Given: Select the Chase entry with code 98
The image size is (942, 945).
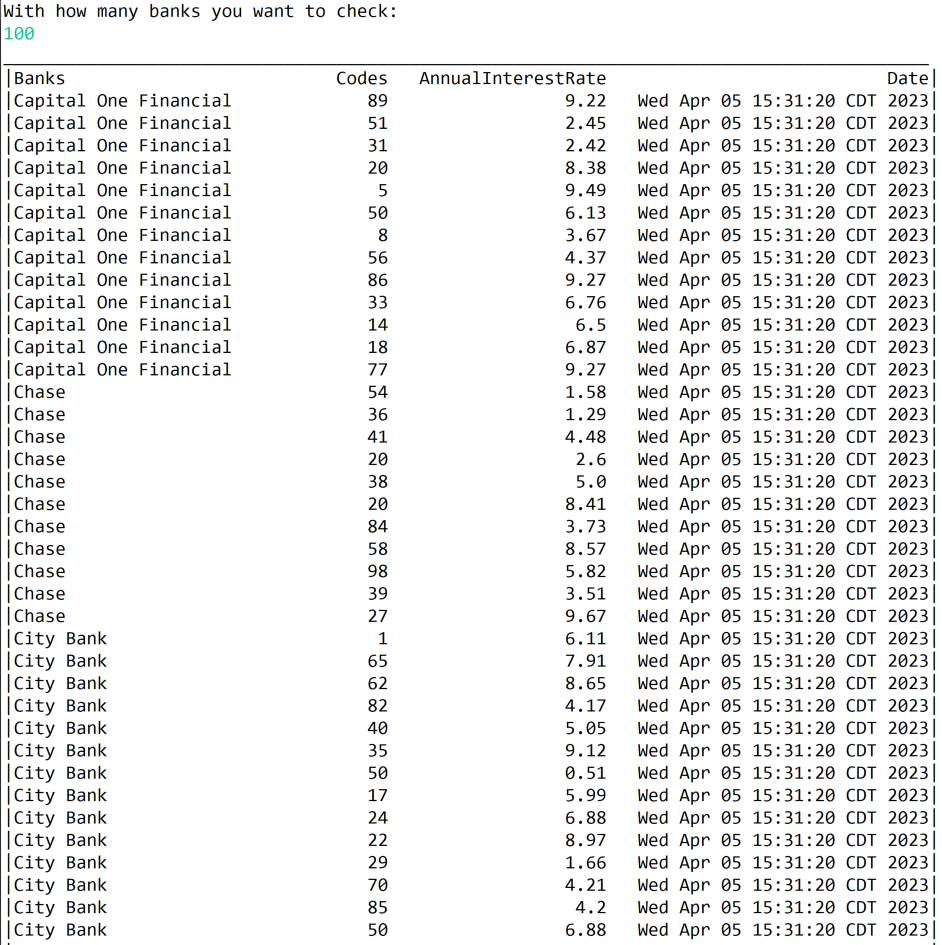Looking at the screenshot, I should point(39,571).
